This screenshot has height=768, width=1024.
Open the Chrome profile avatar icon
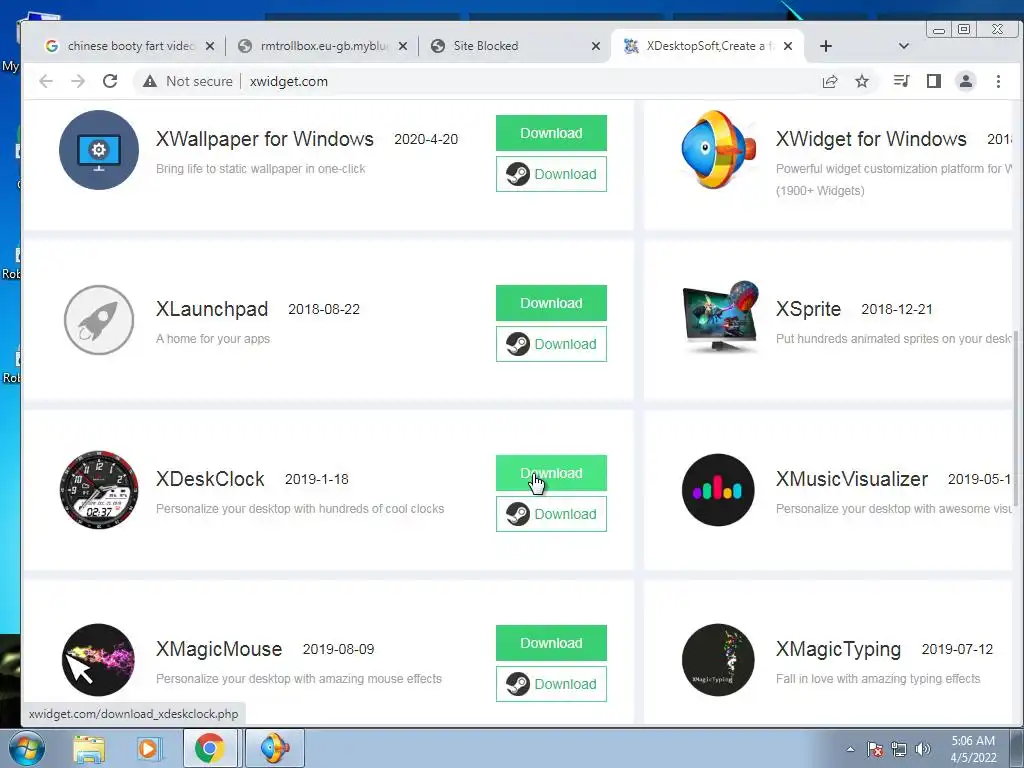966,81
